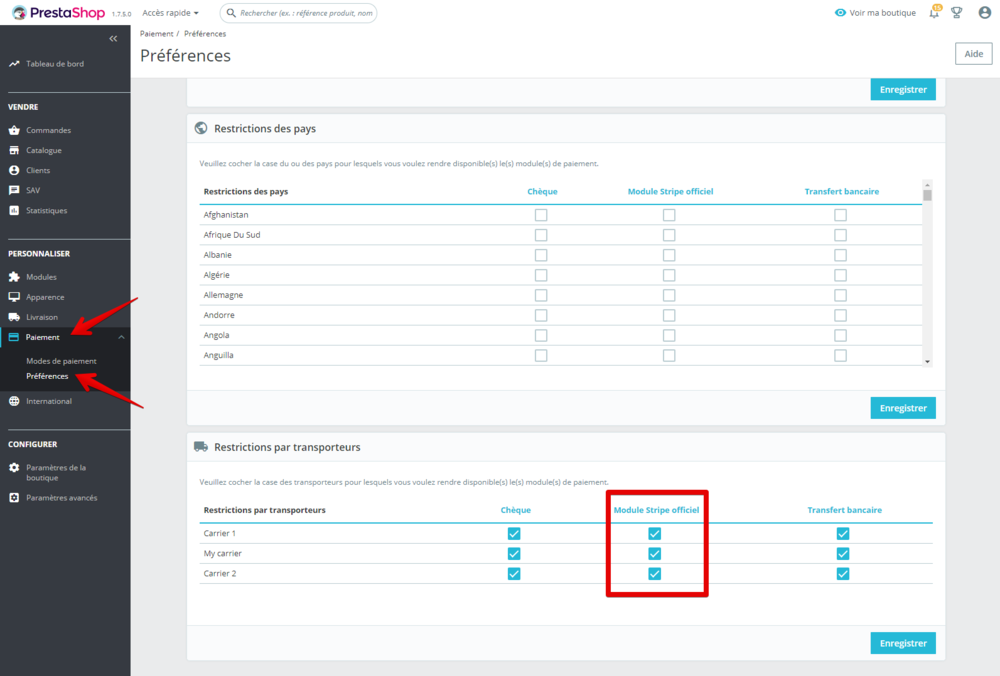1000x676 pixels.
Task: Click the Statistiques chart icon
Action: point(14,210)
